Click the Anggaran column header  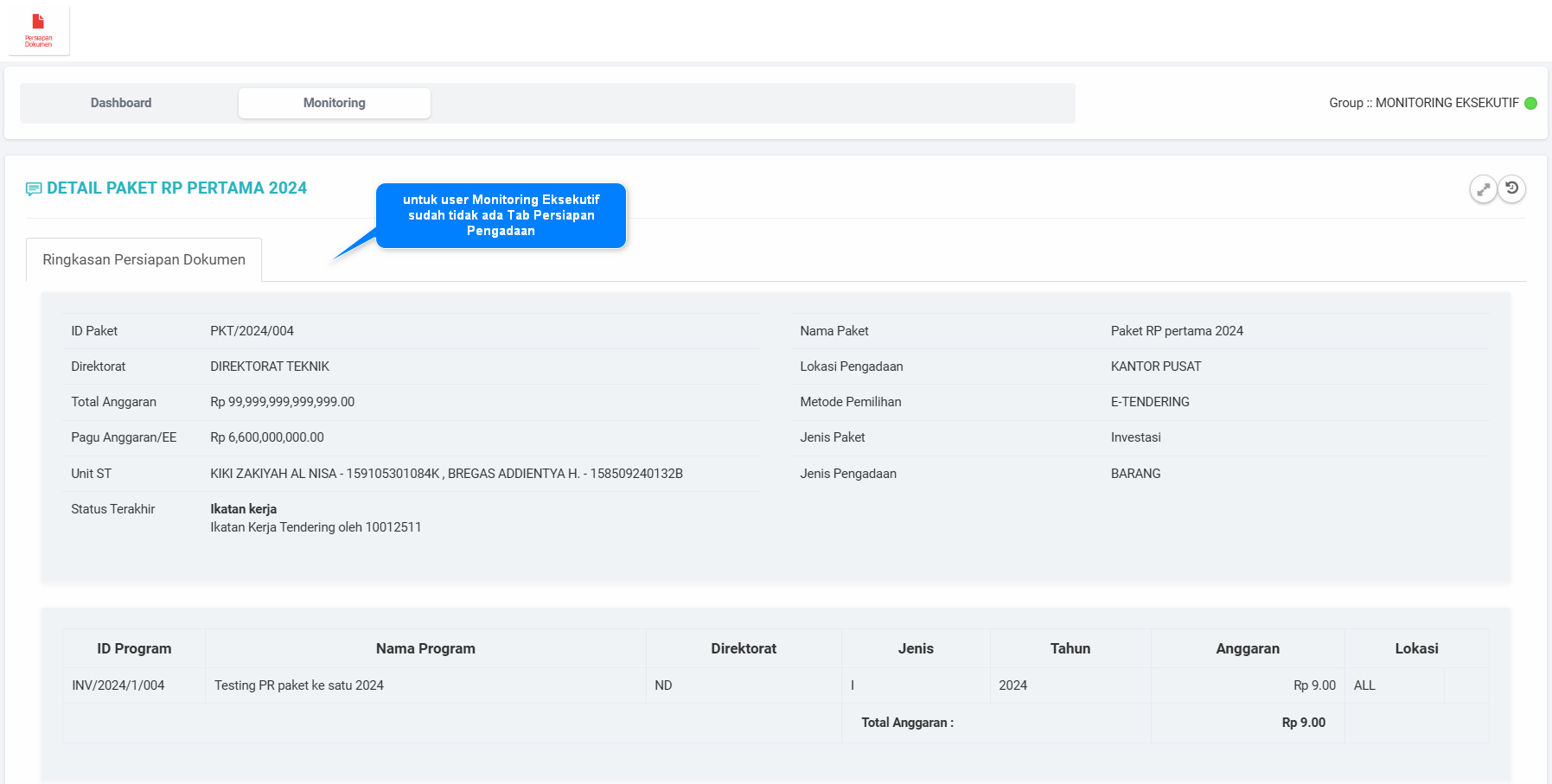tap(1247, 648)
